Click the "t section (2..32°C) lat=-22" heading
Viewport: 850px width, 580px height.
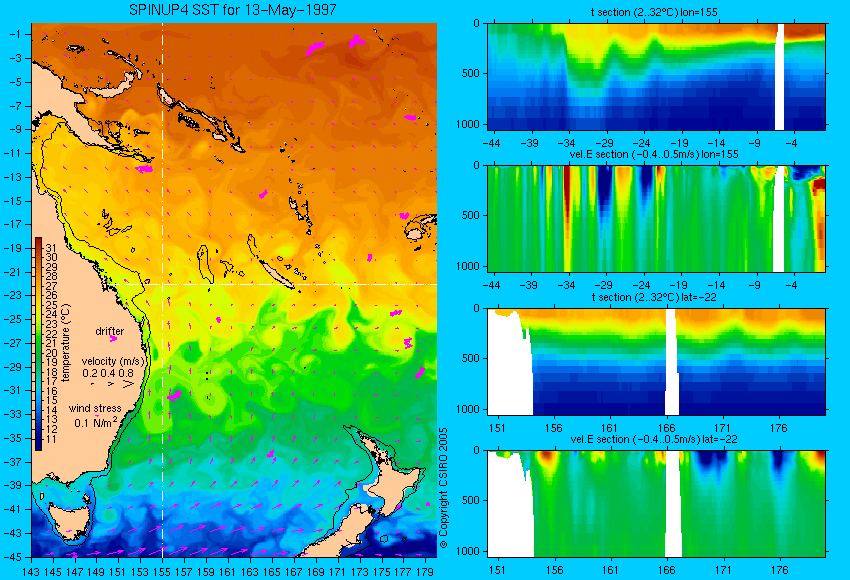(654, 297)
